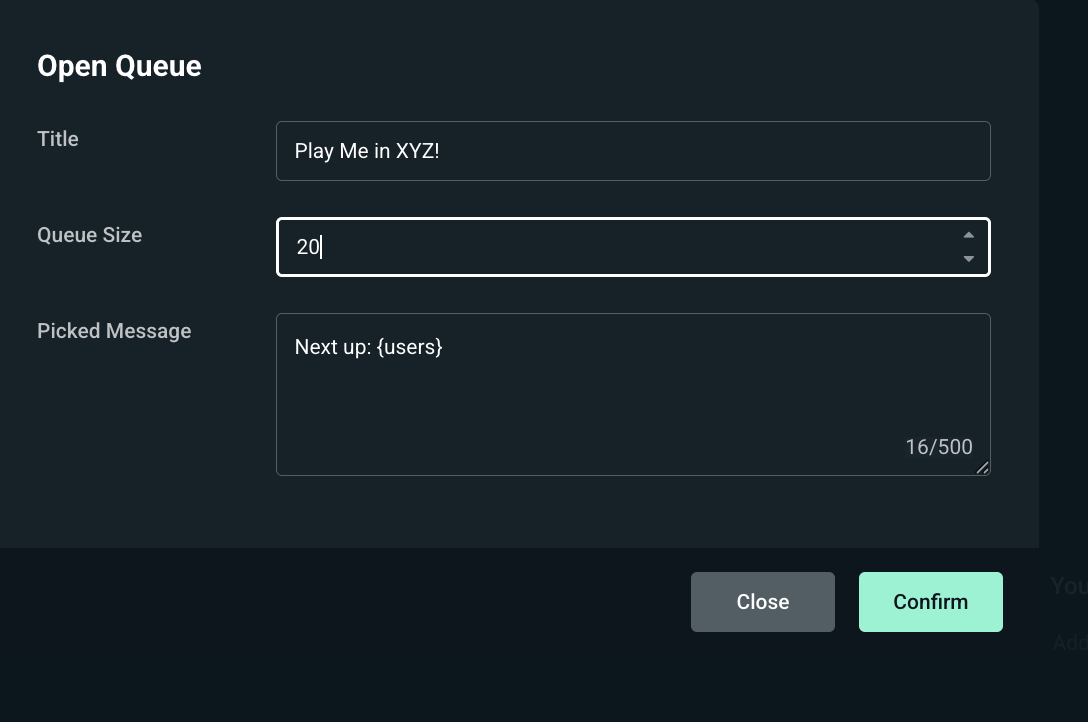1088x722 pixels.
Task: Click the Title label
Action: (57, 139)
